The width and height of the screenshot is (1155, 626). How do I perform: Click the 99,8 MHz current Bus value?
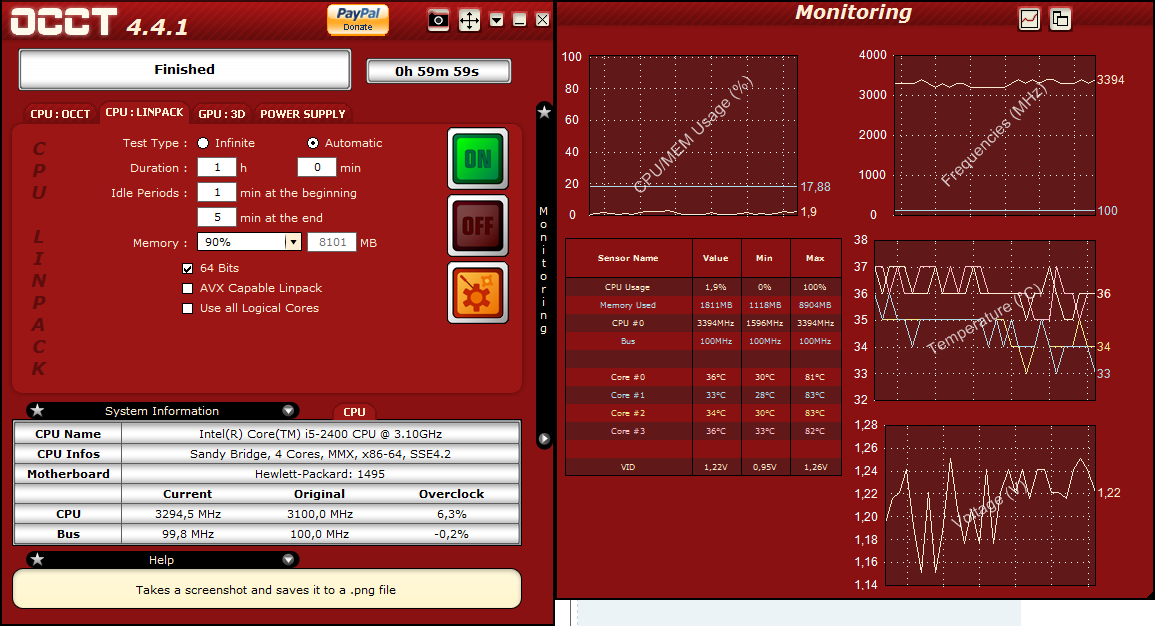point(188,534)
